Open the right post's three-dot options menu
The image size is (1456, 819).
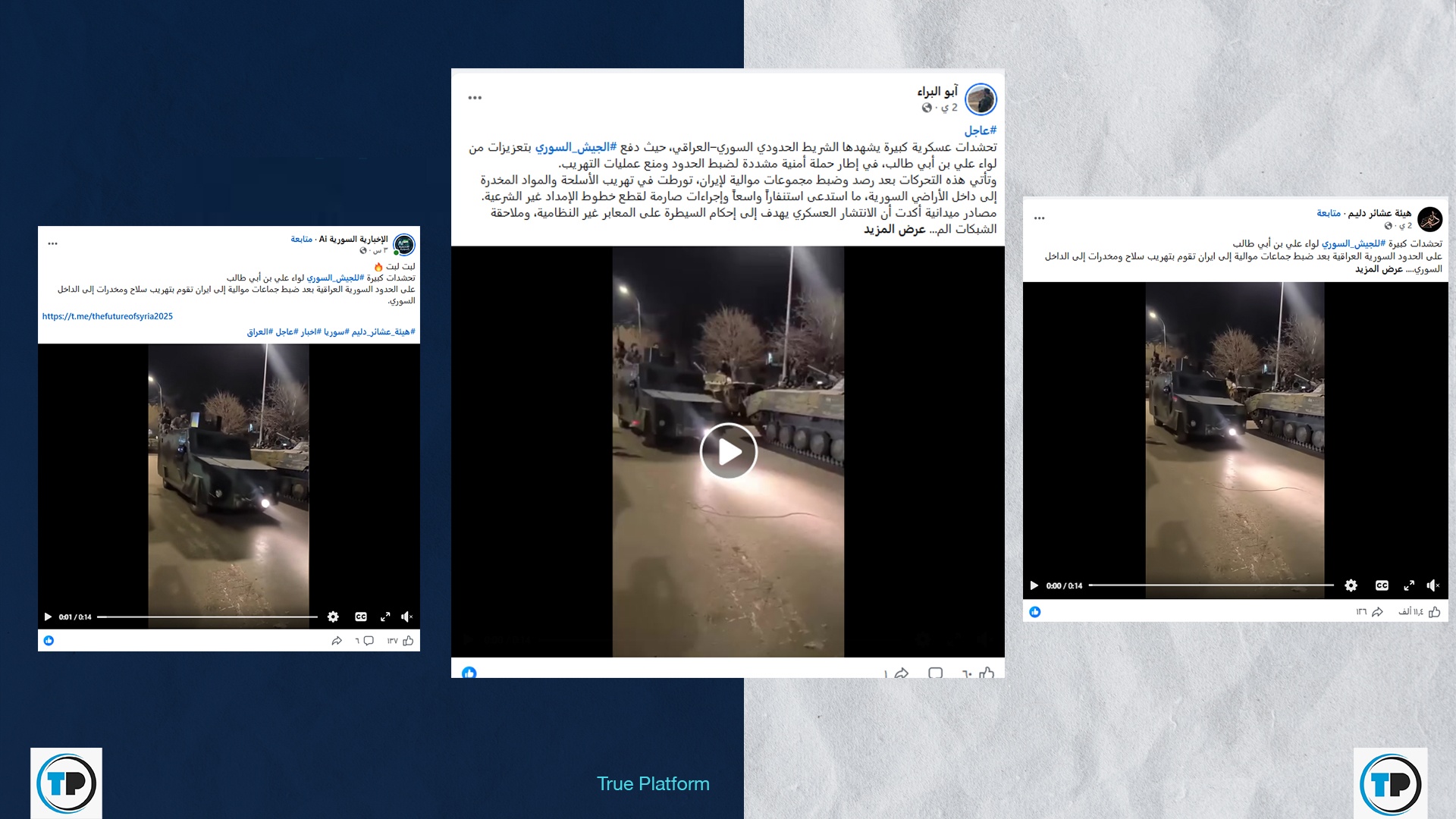click(1039, 218)
